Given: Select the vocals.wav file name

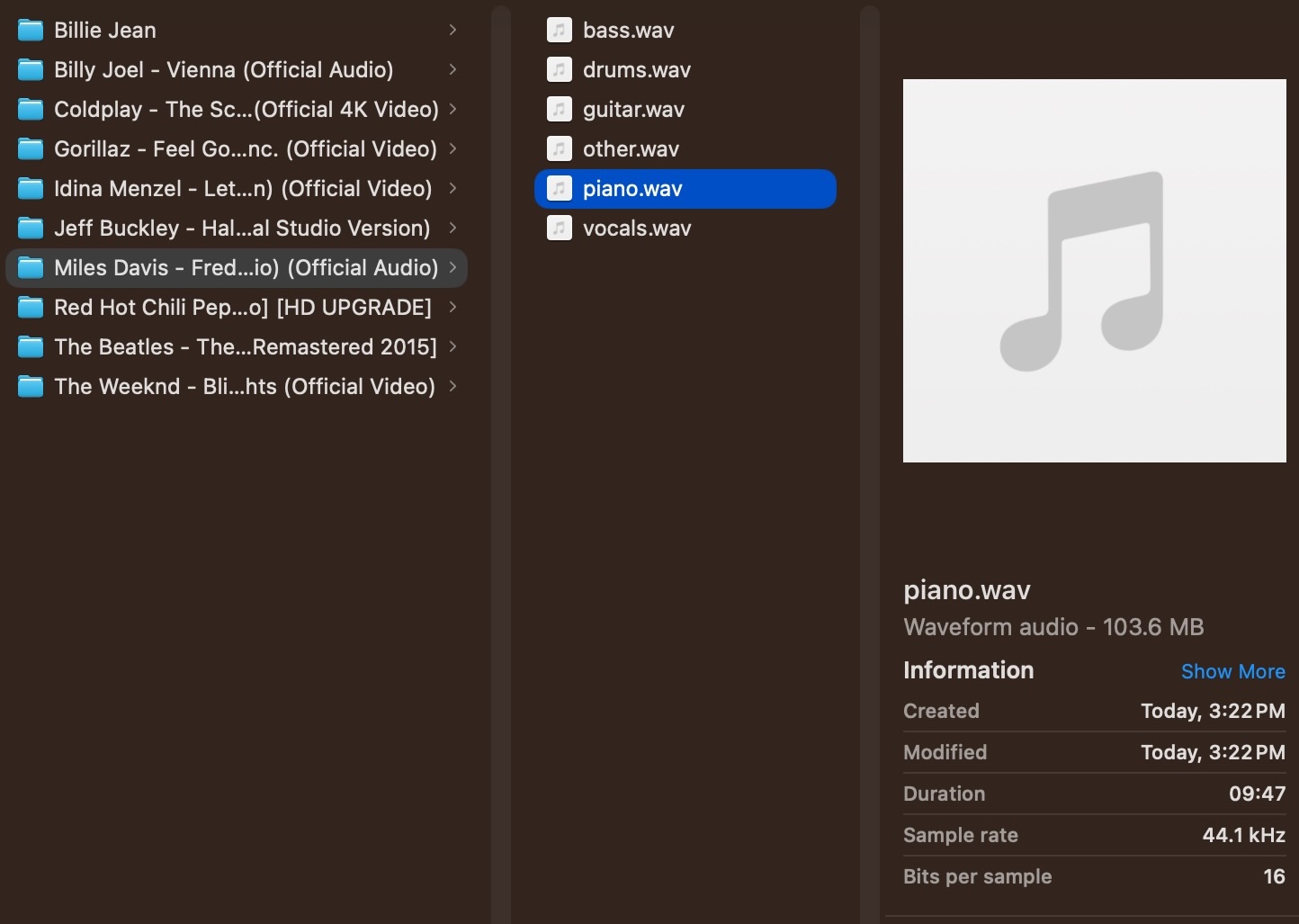Looking at the screenshot, I should click(x=637, y=229).
